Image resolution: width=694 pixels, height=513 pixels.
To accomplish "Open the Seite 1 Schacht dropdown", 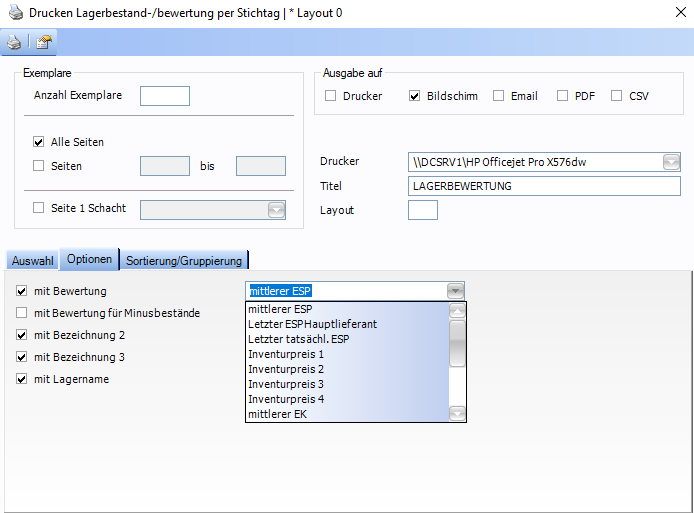I will point(276,209).
